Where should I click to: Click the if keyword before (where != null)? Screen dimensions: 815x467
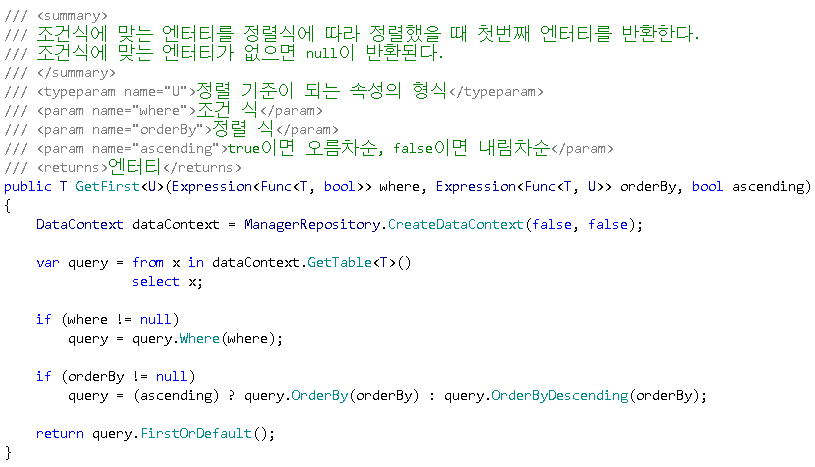pos(44,320)
